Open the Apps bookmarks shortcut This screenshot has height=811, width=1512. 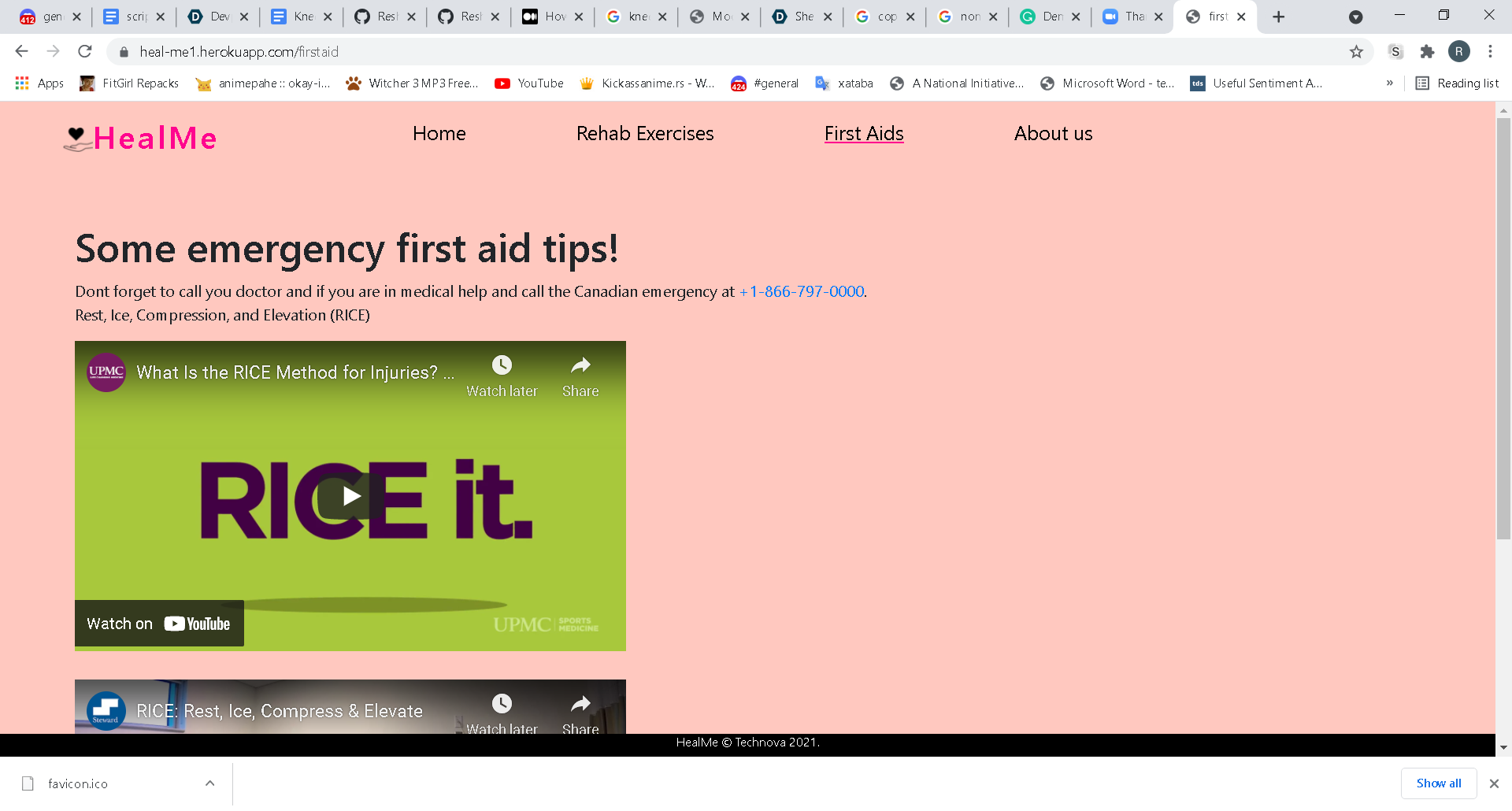(x=39, y=83)
